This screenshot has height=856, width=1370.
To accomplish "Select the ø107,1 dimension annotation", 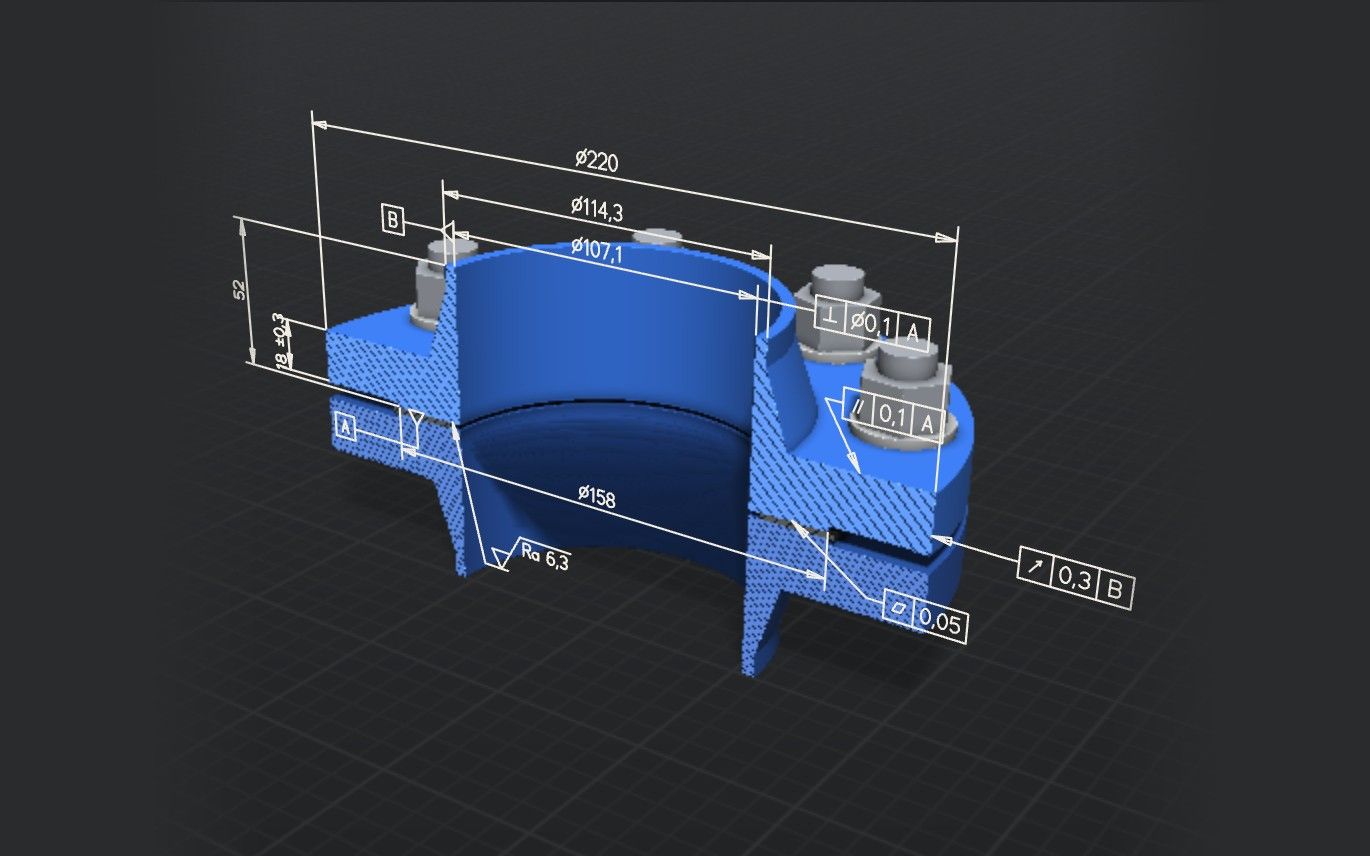I will (x=597, y=251).
